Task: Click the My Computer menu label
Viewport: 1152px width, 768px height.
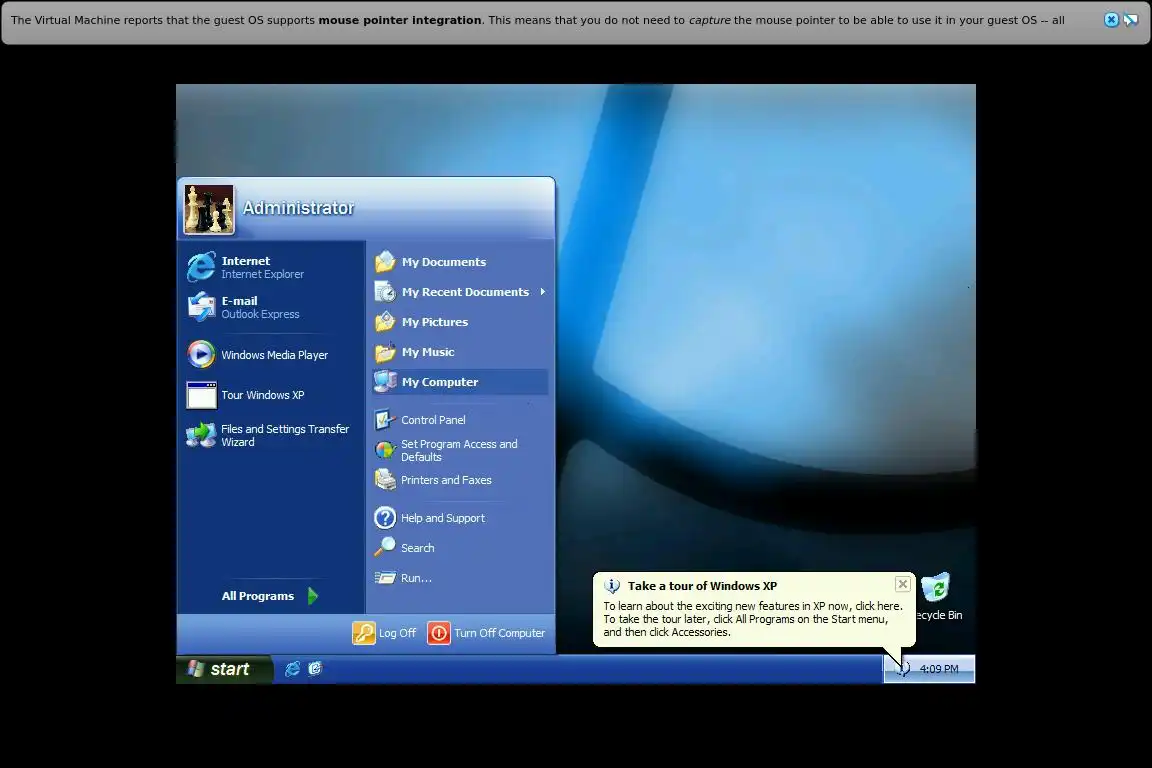Action: click(440, 382)
